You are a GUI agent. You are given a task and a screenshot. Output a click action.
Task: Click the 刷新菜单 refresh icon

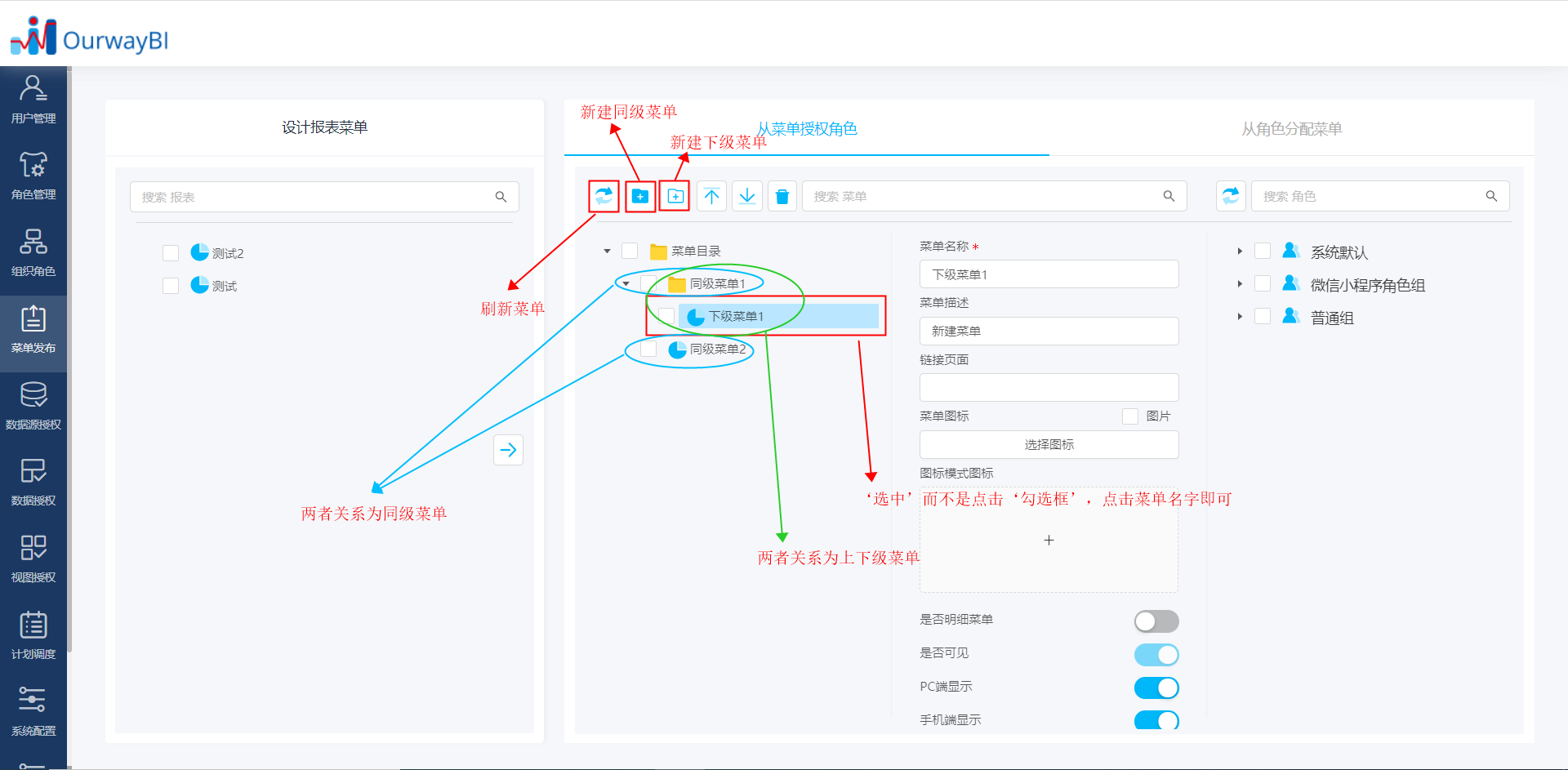(603, 196)
